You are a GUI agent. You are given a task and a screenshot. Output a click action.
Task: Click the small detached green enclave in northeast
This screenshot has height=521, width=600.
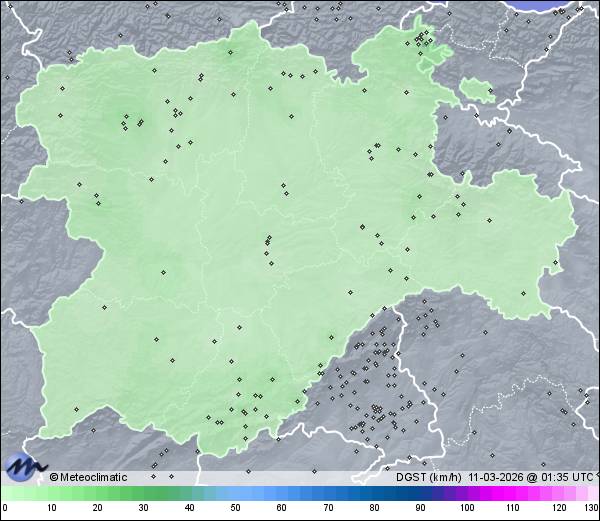click(x=477, y=89)
